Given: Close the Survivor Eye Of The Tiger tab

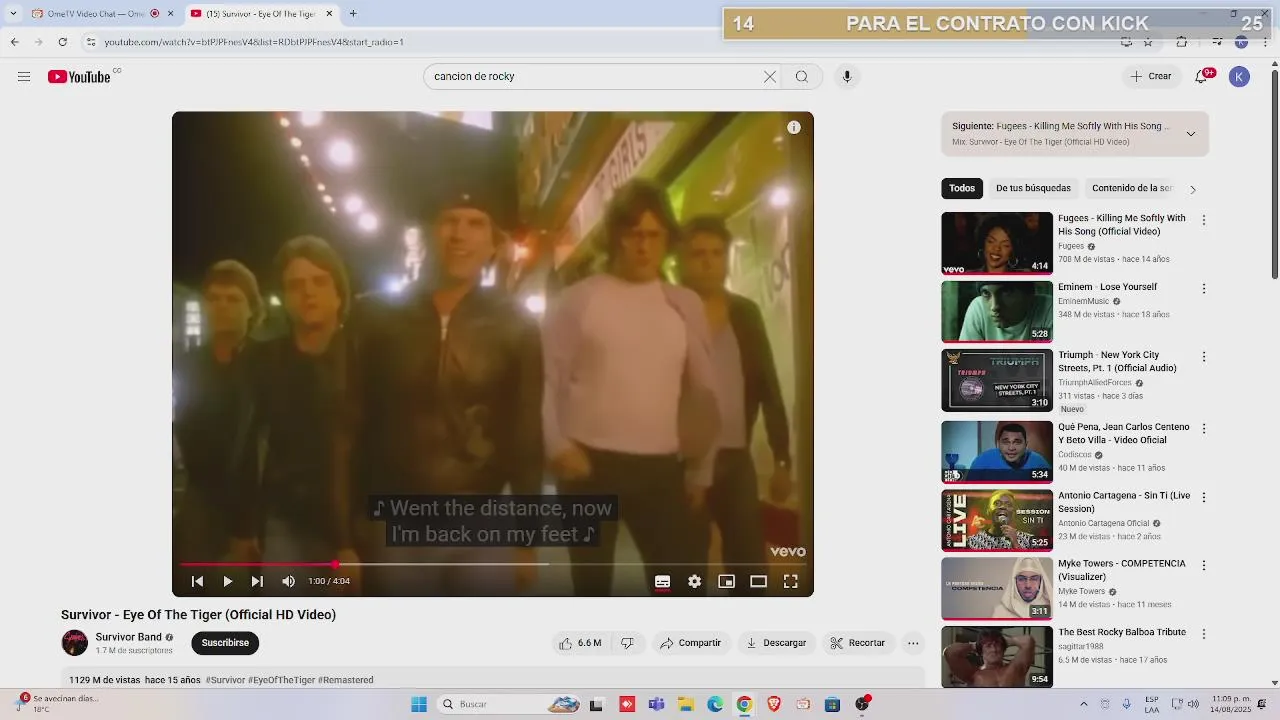Looking at the screenshot, I should click(x=329, y=14).
